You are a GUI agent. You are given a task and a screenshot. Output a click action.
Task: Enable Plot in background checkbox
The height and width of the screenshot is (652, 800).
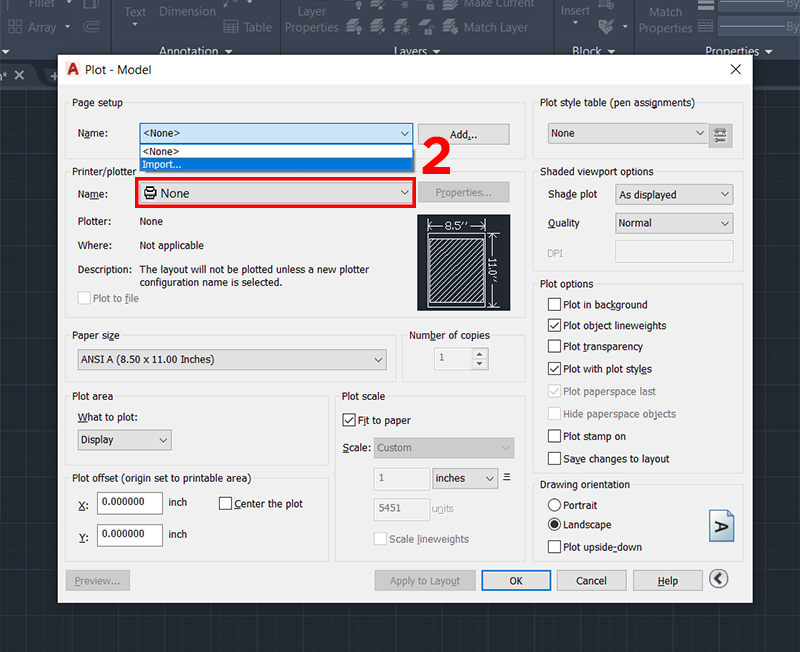555,305
